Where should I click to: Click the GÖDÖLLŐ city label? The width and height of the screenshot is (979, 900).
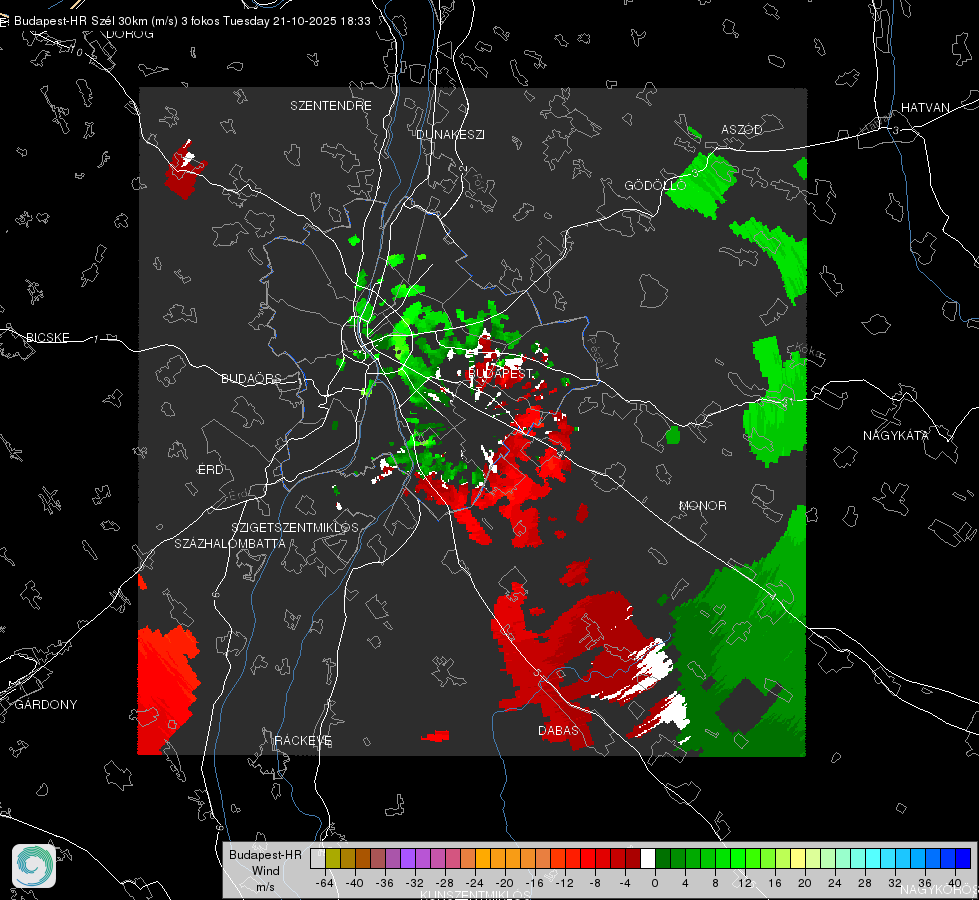click(x=655, y=185)
